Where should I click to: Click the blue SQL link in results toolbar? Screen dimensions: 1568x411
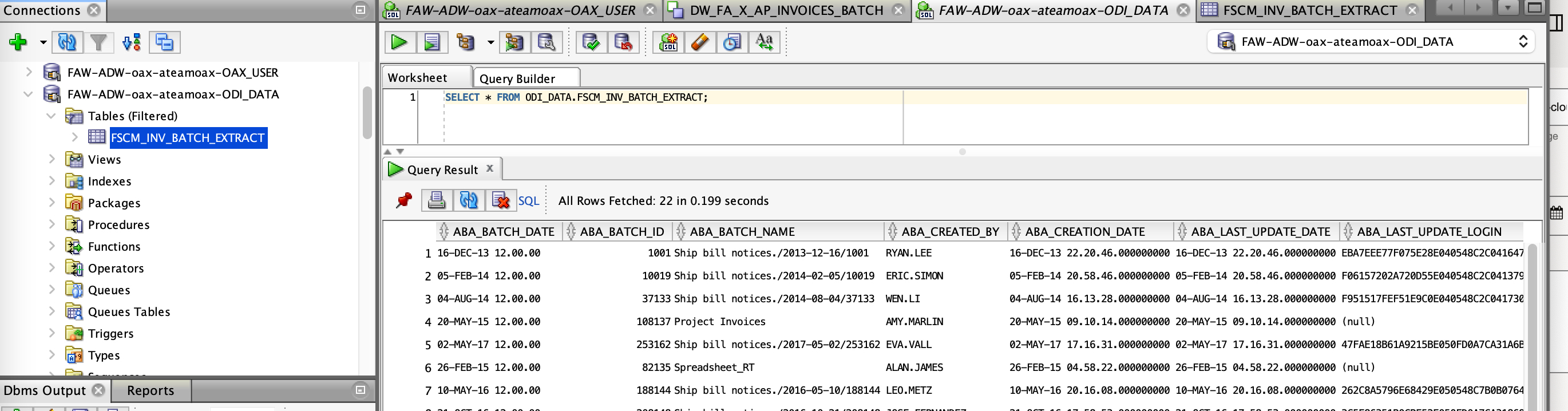click(528, 201)
